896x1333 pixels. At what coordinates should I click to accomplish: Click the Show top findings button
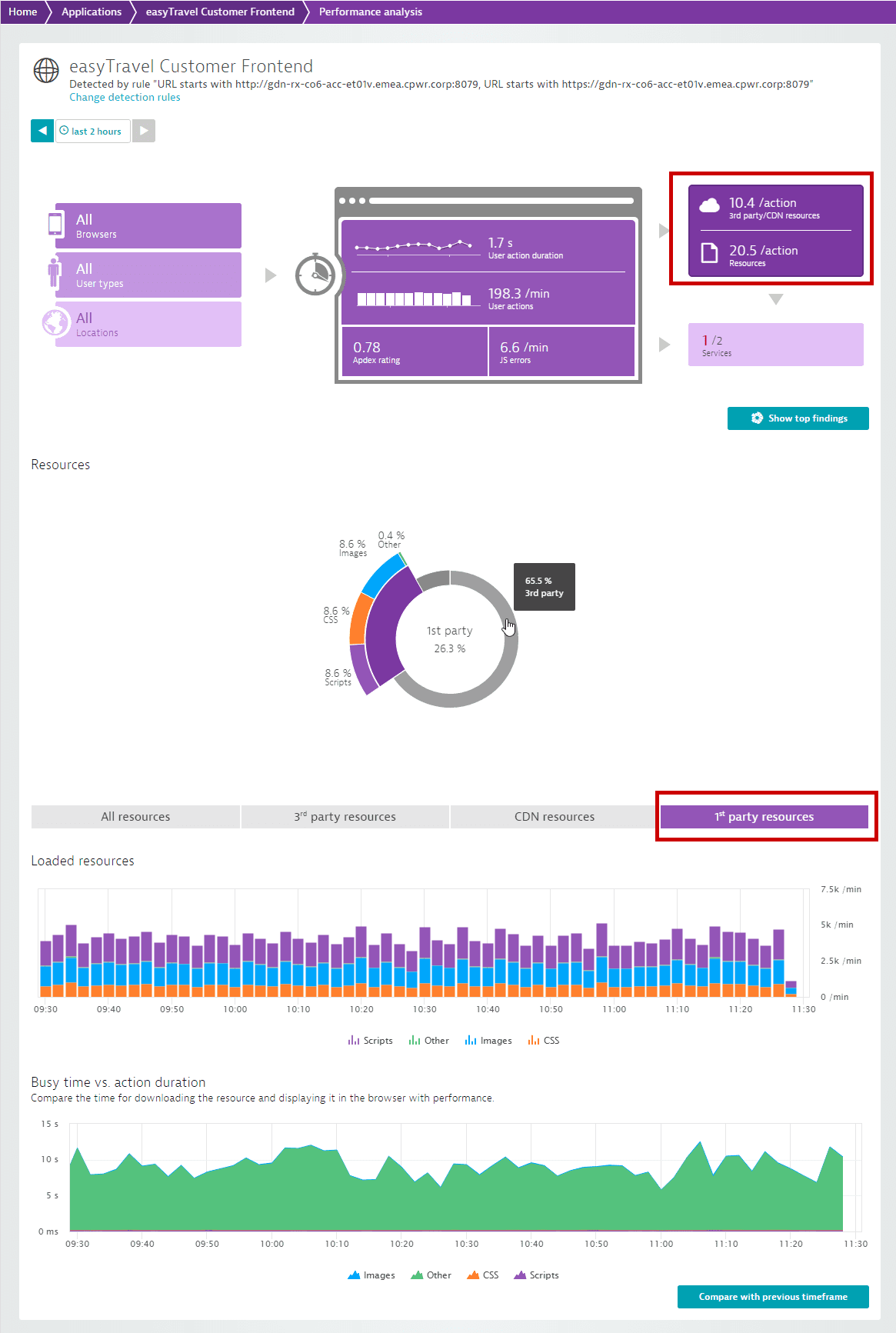pos(798,418)
